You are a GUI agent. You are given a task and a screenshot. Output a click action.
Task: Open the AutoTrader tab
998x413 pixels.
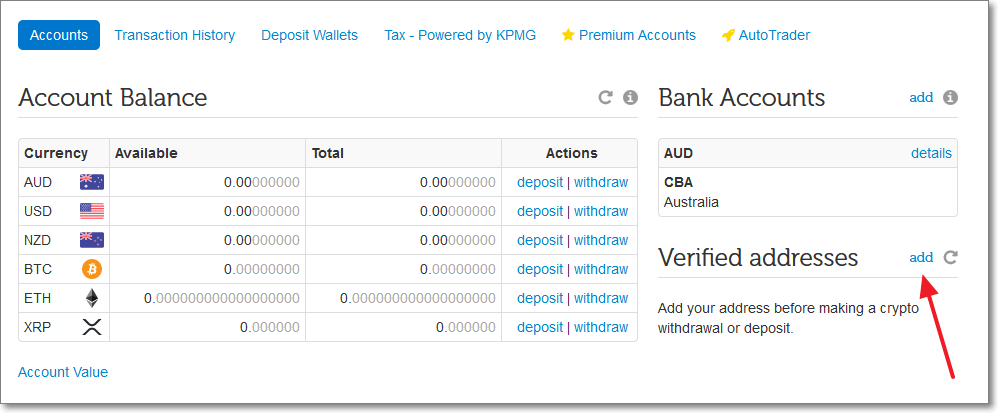[x=766, y=35]
